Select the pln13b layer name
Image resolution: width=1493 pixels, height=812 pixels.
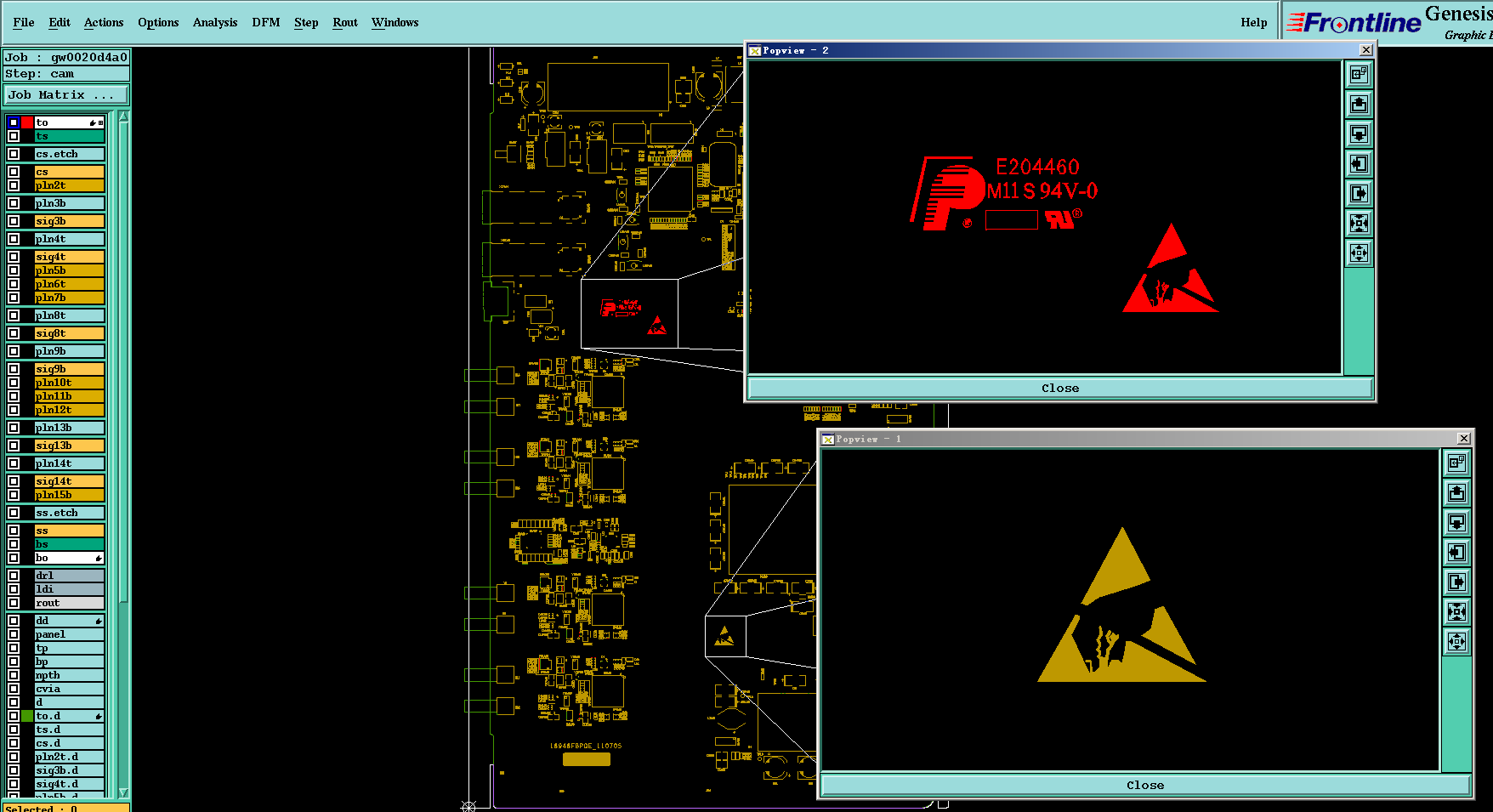[x=70, y=428]
